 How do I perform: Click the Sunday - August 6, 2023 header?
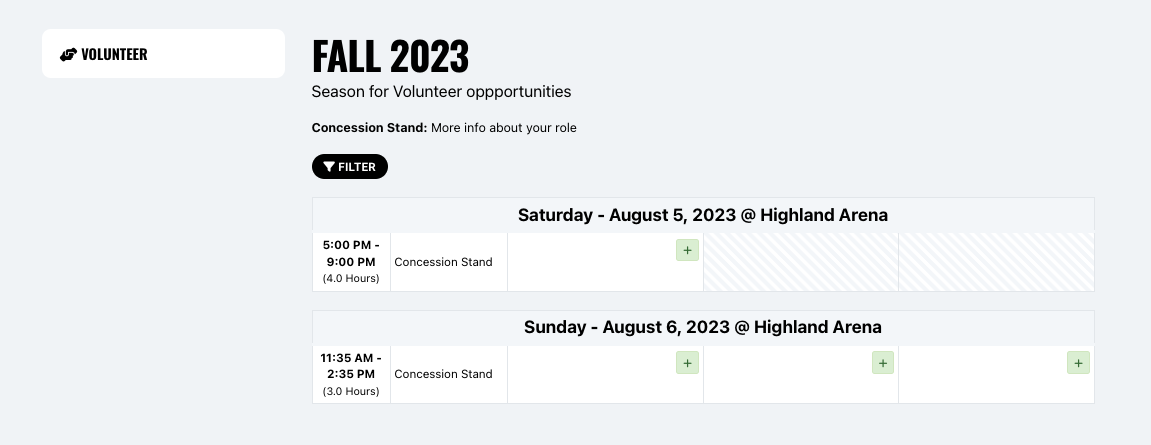click(702, 327)
